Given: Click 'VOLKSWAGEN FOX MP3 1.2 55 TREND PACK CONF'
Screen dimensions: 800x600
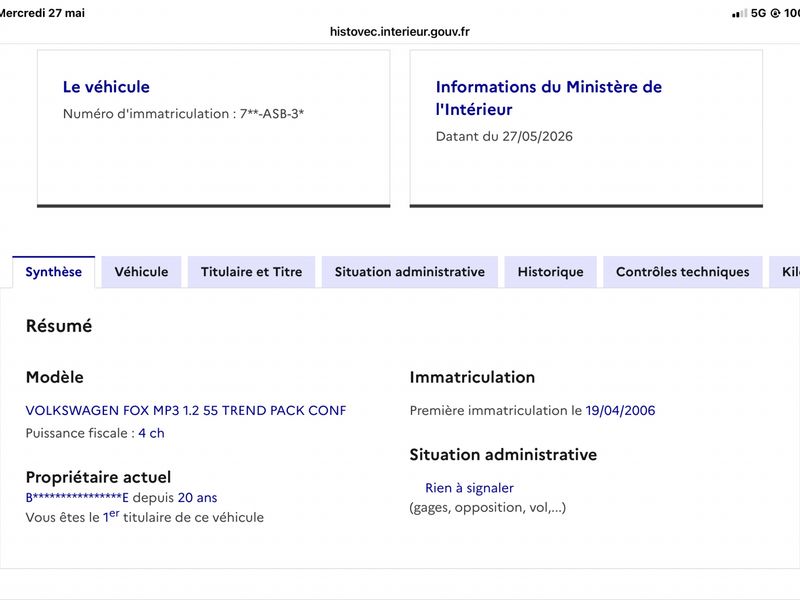Looking at the screenshot, I should click(186, 410).
